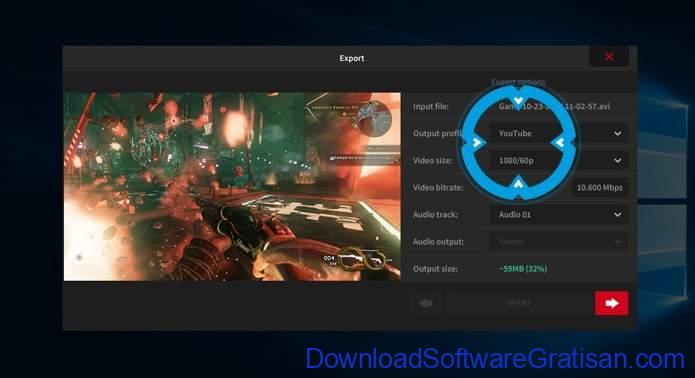Click the back arrow button
The width and height of the screenshot is (695, 378).
[x=426, y=303]
